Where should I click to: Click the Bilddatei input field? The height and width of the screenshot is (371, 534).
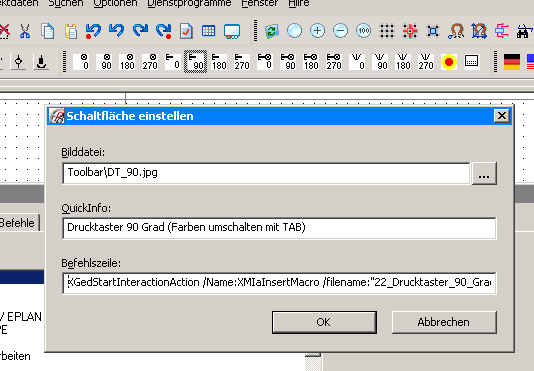coord(266,173)
